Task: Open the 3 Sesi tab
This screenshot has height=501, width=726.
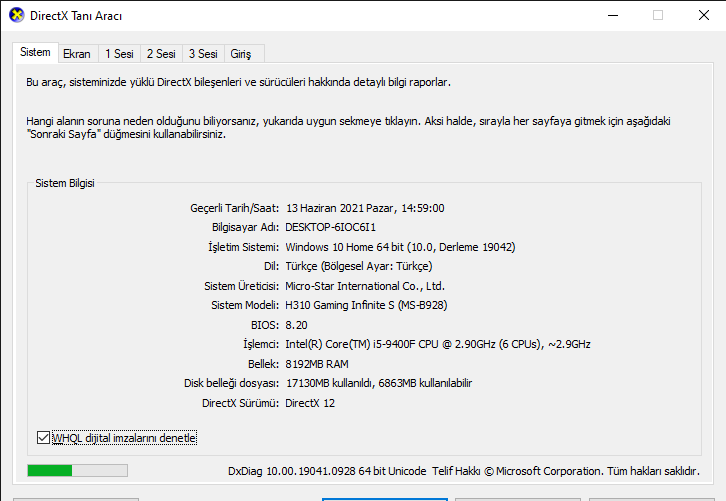Action: point(203,54)
